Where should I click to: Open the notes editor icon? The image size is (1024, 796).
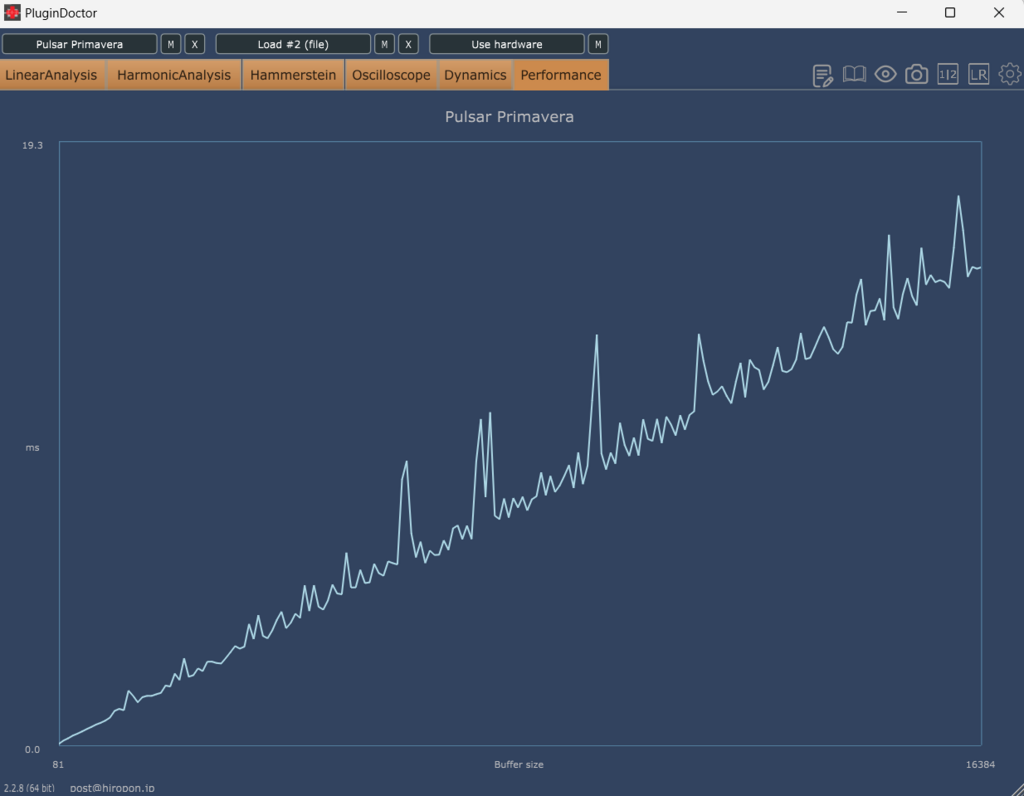822,75
